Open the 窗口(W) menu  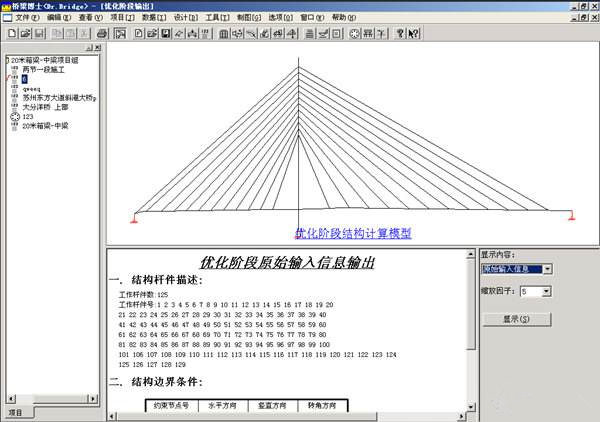[x=312, y=18]
